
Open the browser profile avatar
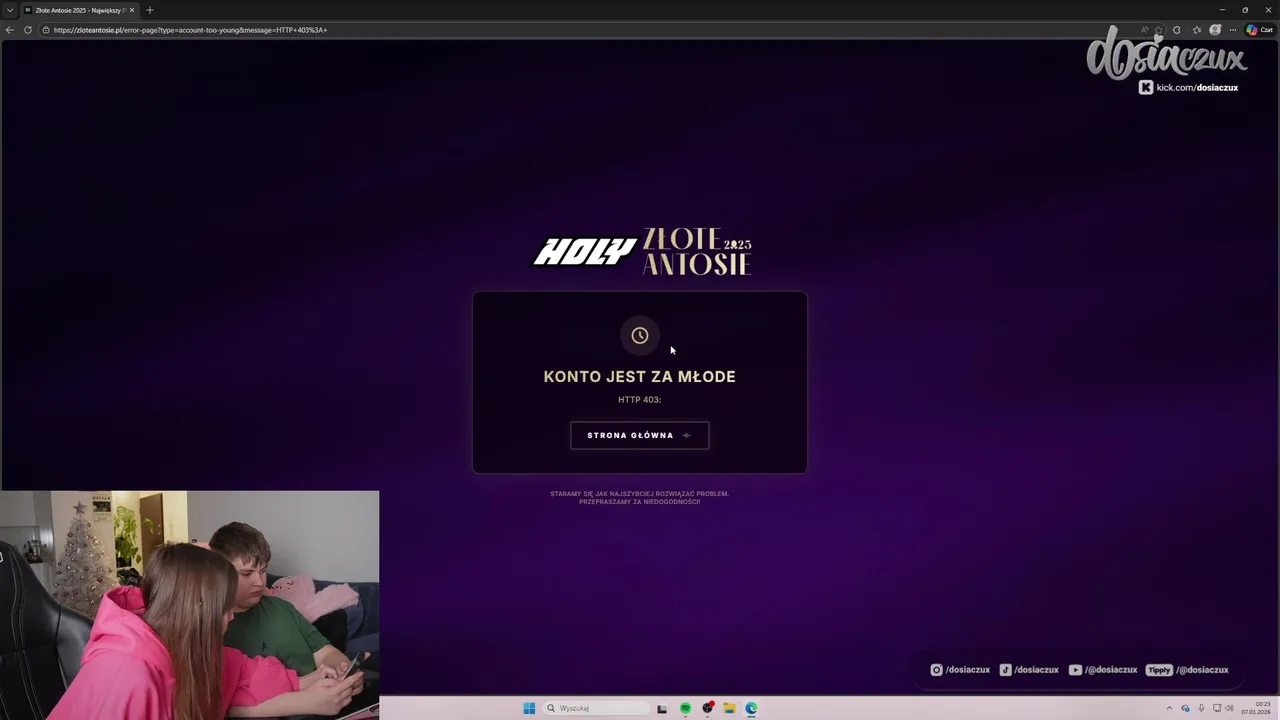[x=1215, y=30]
